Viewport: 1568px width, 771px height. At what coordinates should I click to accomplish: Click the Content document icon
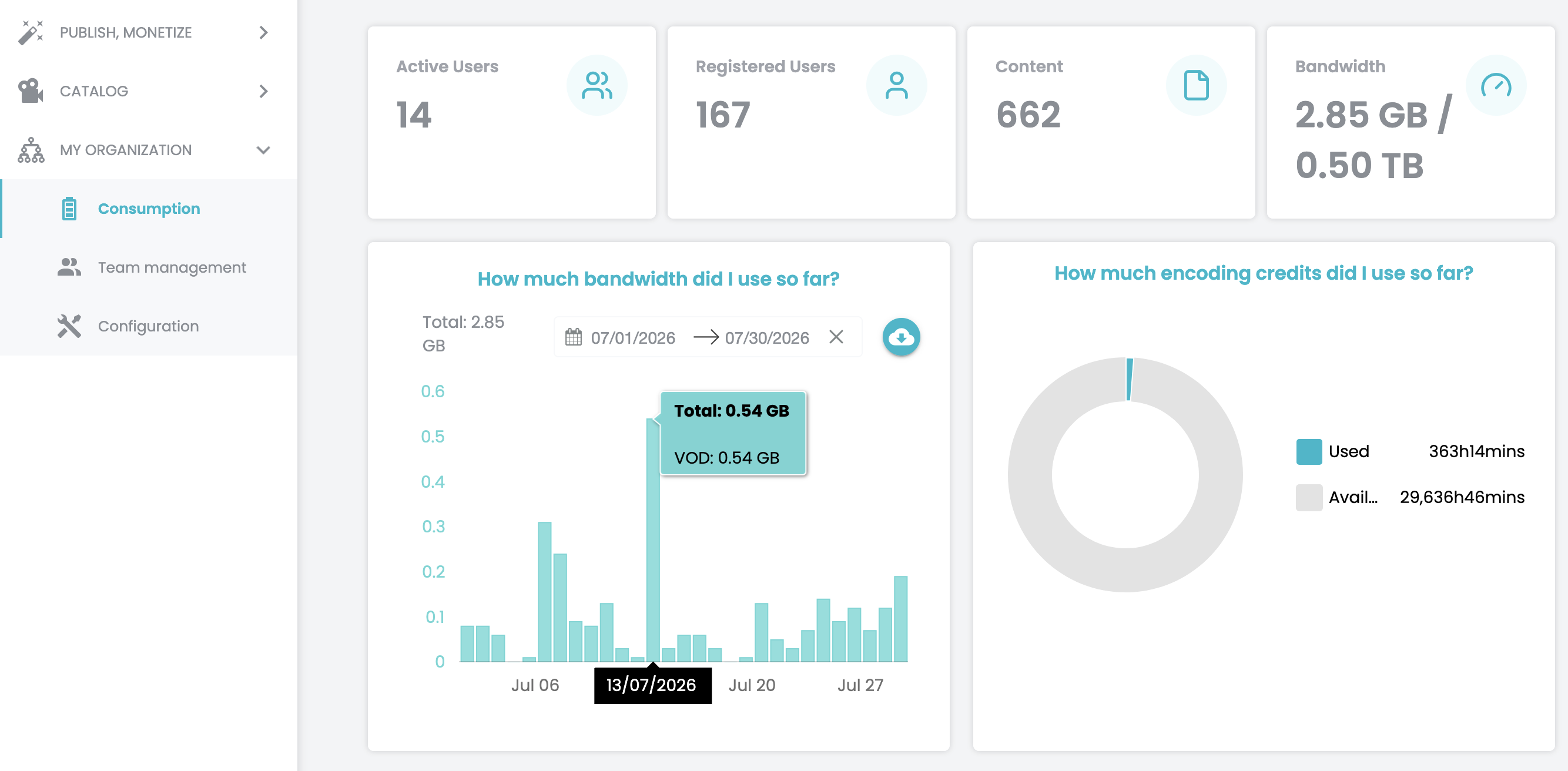[1196, 85]
